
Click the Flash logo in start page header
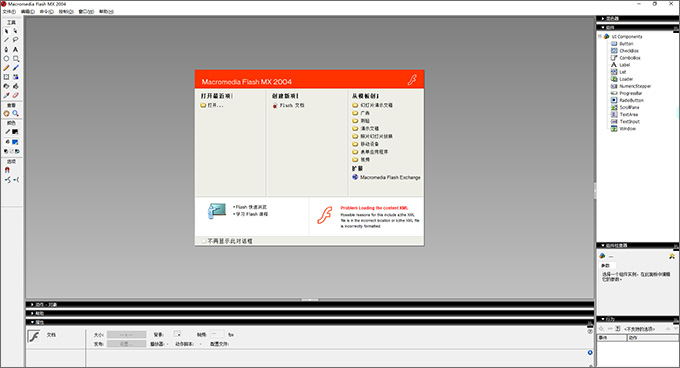coord(412,79)
